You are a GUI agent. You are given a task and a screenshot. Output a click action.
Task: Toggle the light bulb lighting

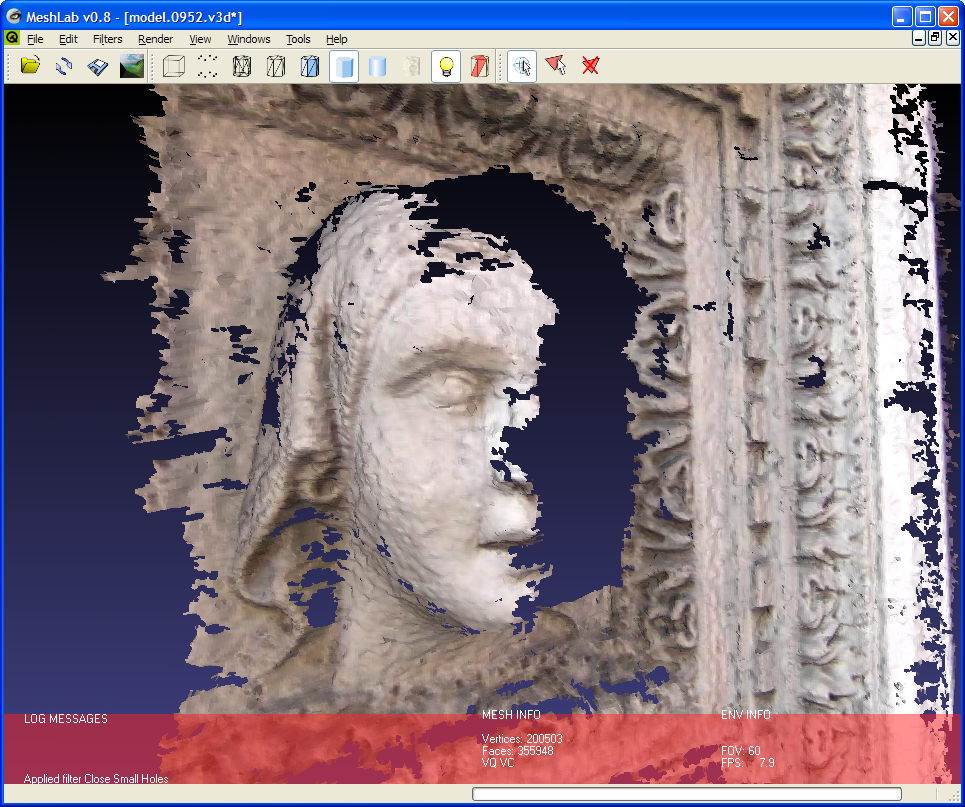(446, 67)
